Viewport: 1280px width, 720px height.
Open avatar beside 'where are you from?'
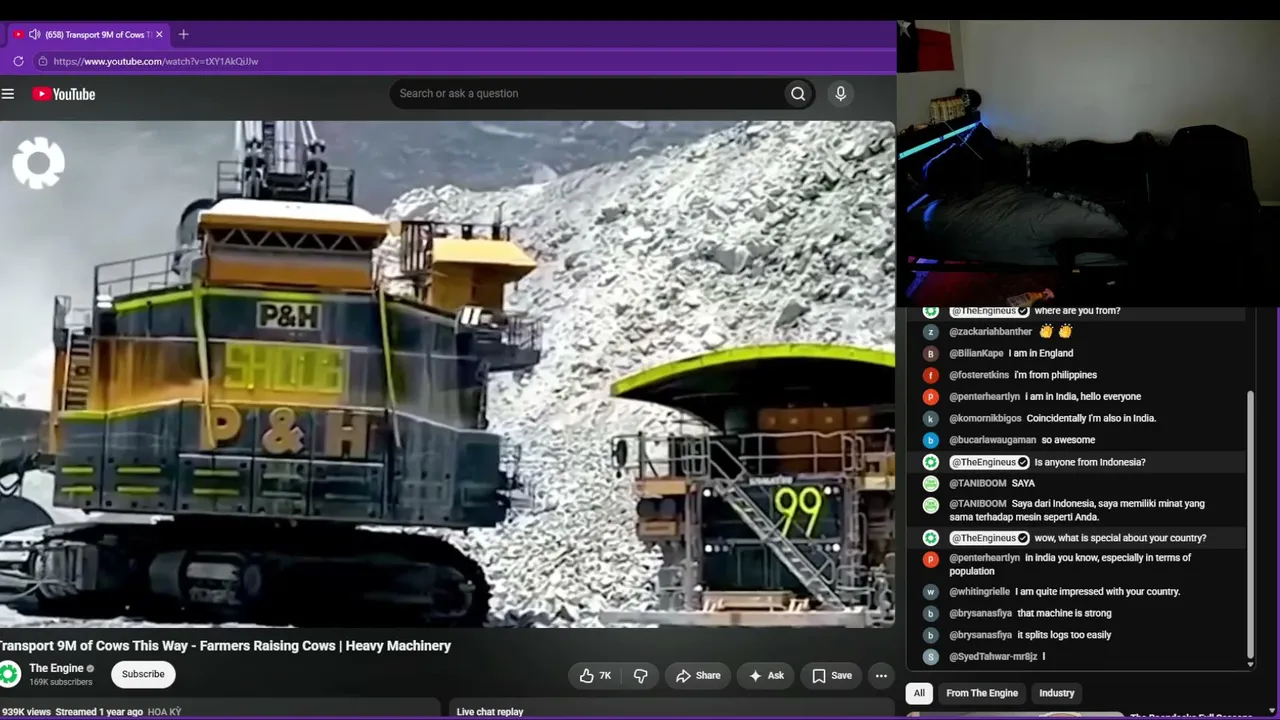(931, 311)
